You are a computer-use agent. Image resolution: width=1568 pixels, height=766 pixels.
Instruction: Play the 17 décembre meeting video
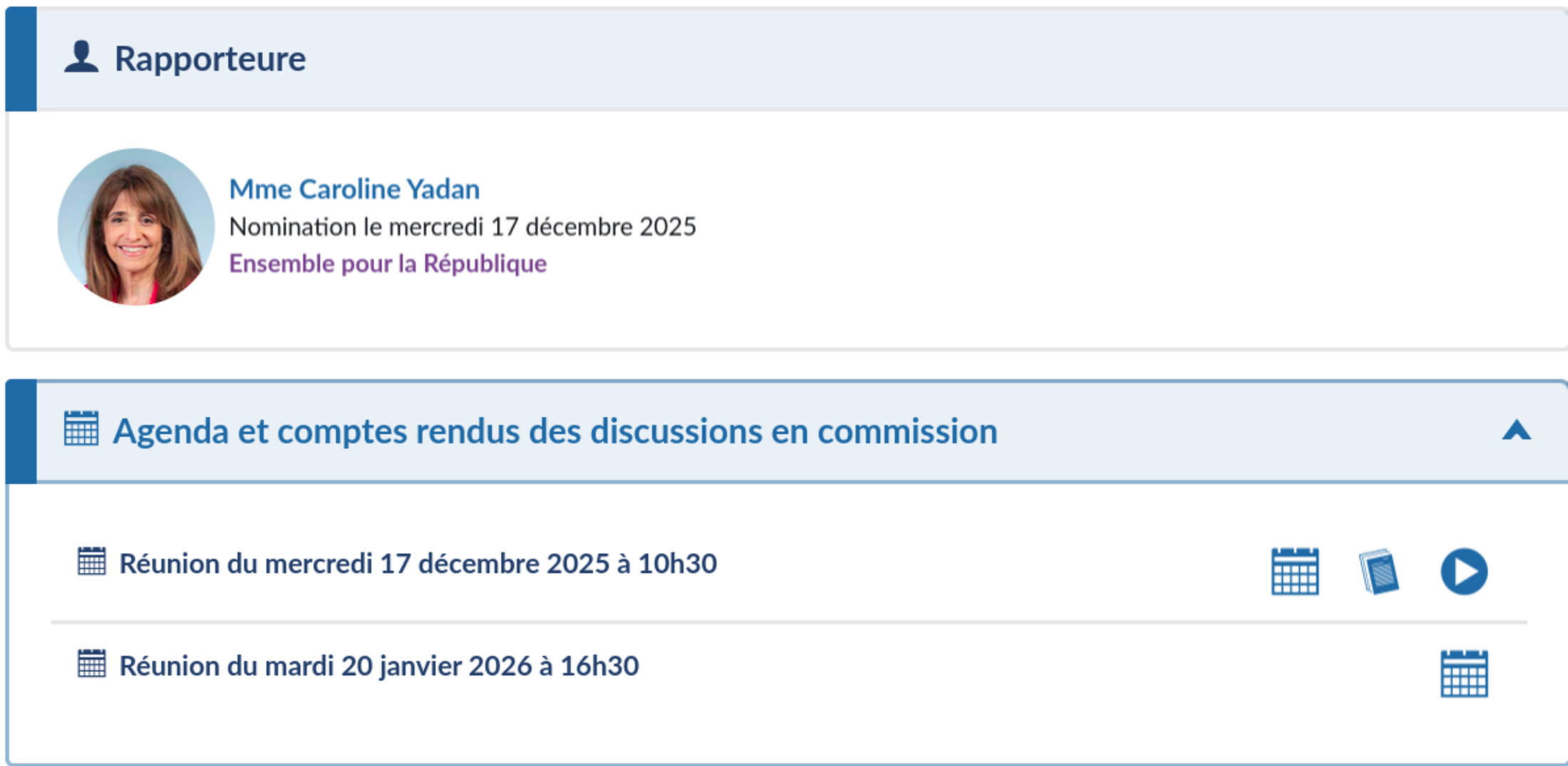click(x=1464, y=571)
